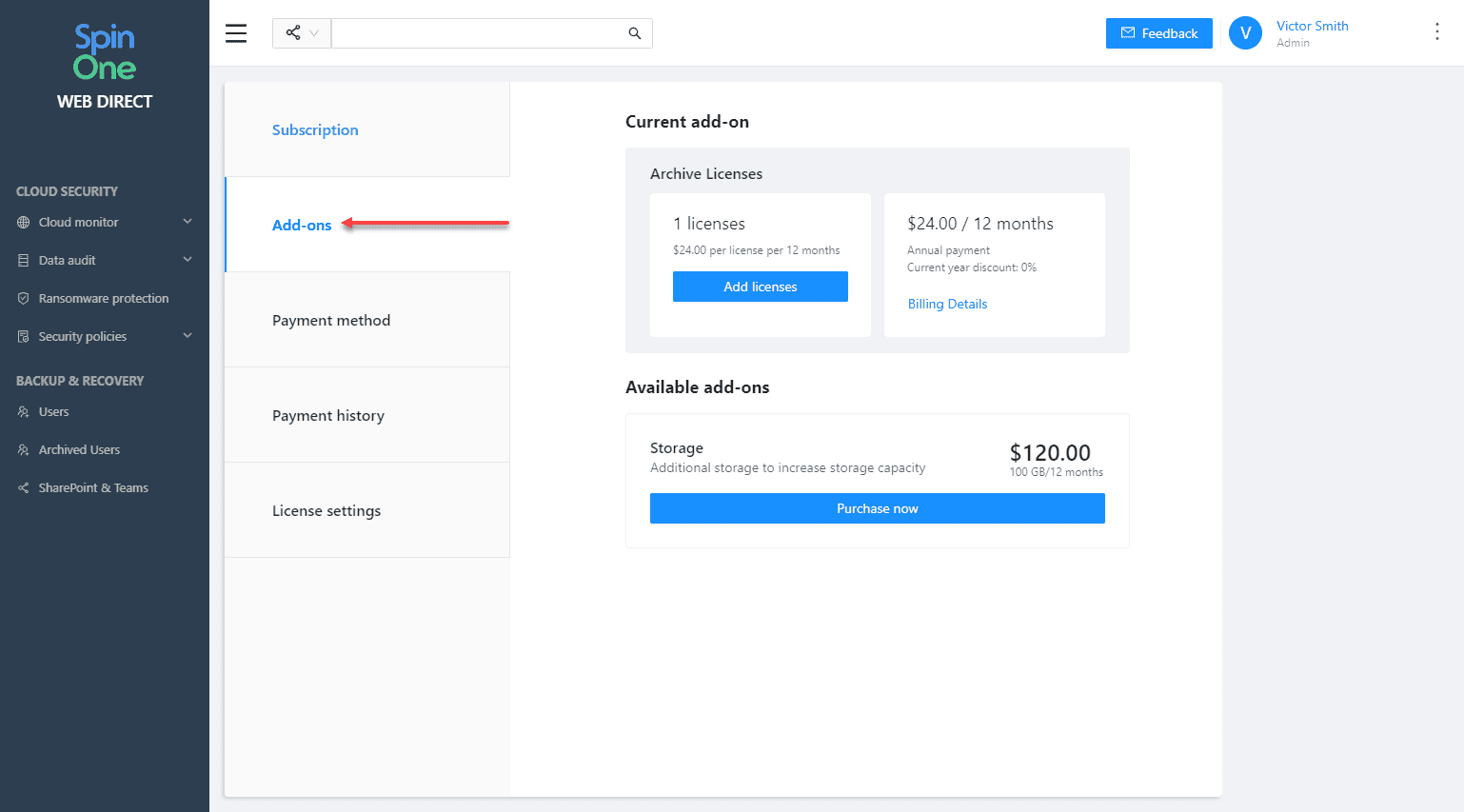The width and height of the screenshot is (1464, 812).
Task: Open the Billing Details link
Action: coord(947,305)
